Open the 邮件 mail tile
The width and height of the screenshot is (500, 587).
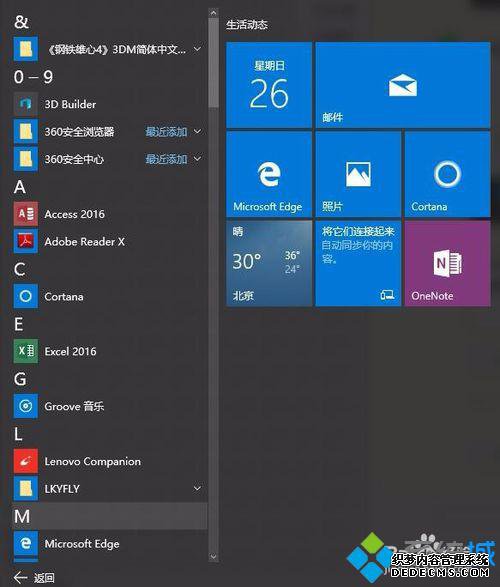click(403, 85)
